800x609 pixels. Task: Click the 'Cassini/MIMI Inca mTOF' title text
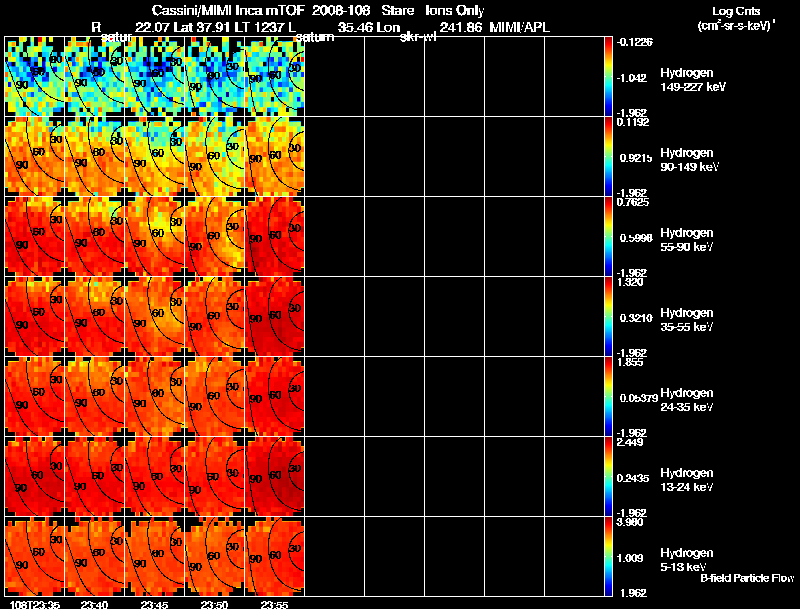click(x=229, y=11)
